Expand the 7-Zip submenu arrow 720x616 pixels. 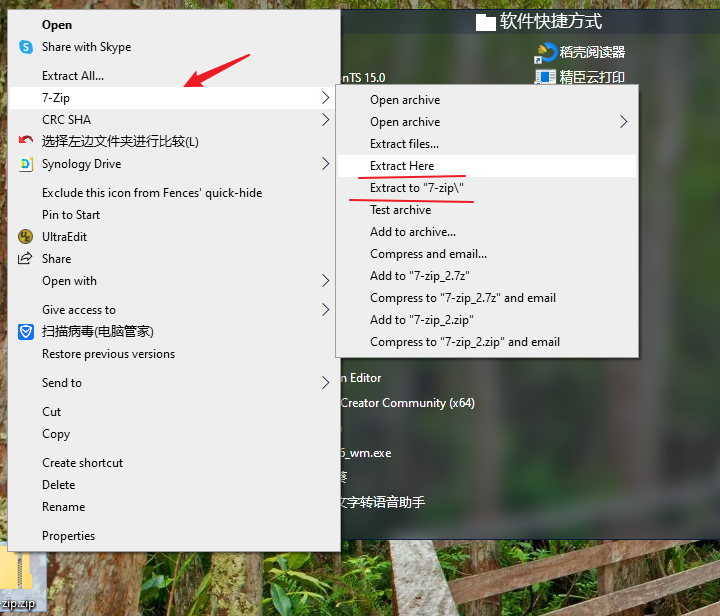pyautogui.click(x=326, y=98)
